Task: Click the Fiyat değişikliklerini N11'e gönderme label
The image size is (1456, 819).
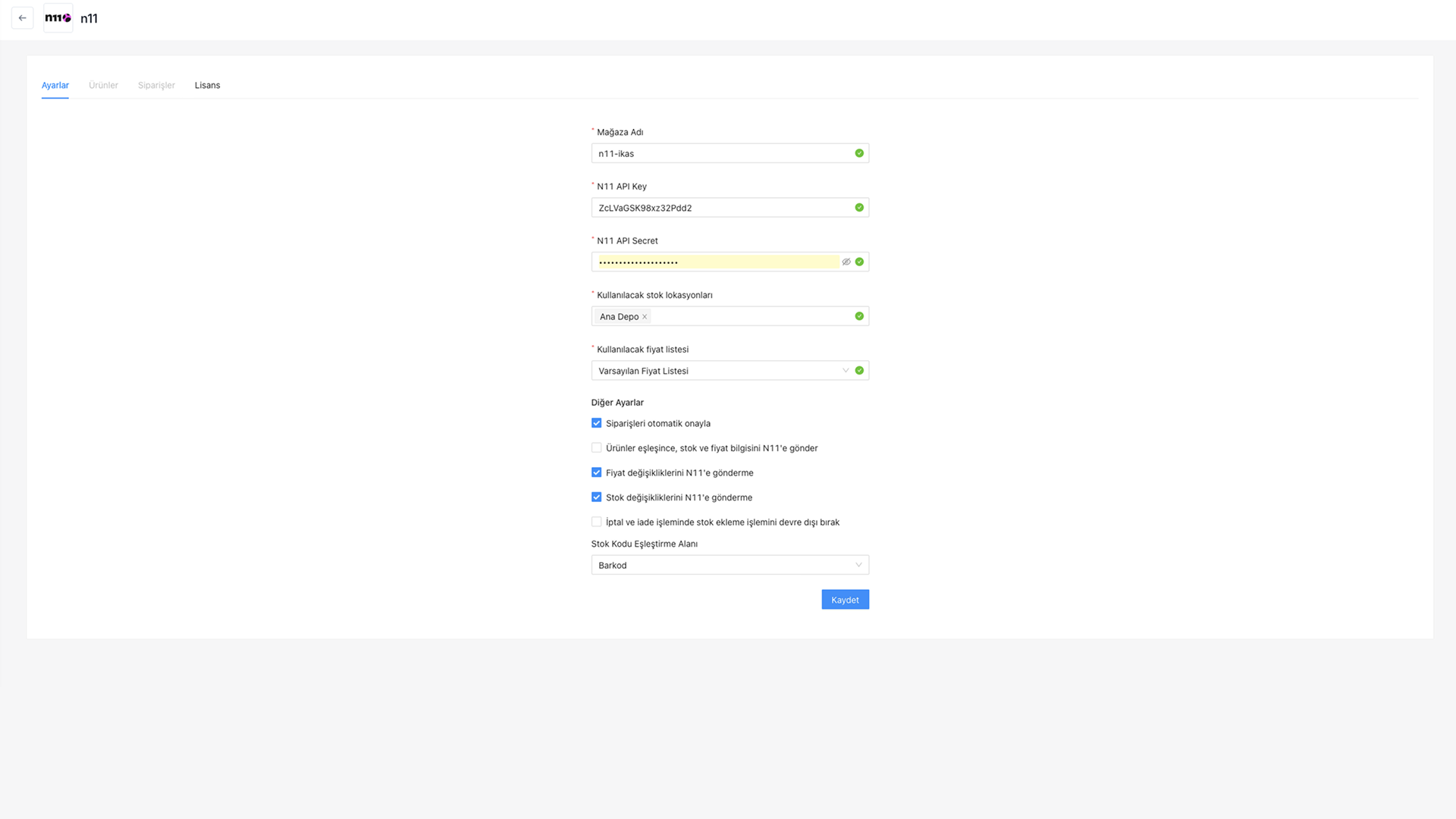Action: click(x=679, y=472)
